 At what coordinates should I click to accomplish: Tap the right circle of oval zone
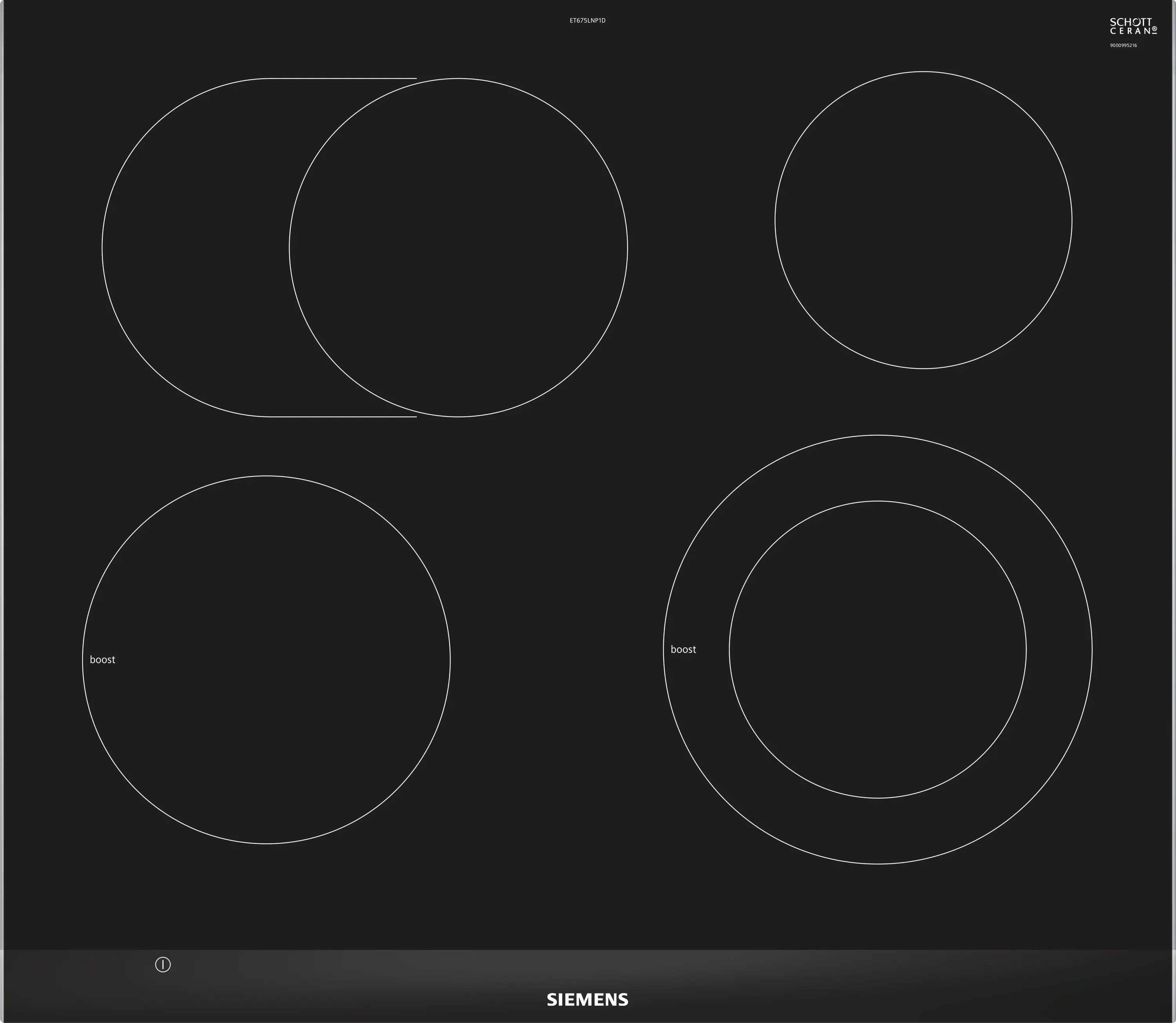(x=458, y=247)
